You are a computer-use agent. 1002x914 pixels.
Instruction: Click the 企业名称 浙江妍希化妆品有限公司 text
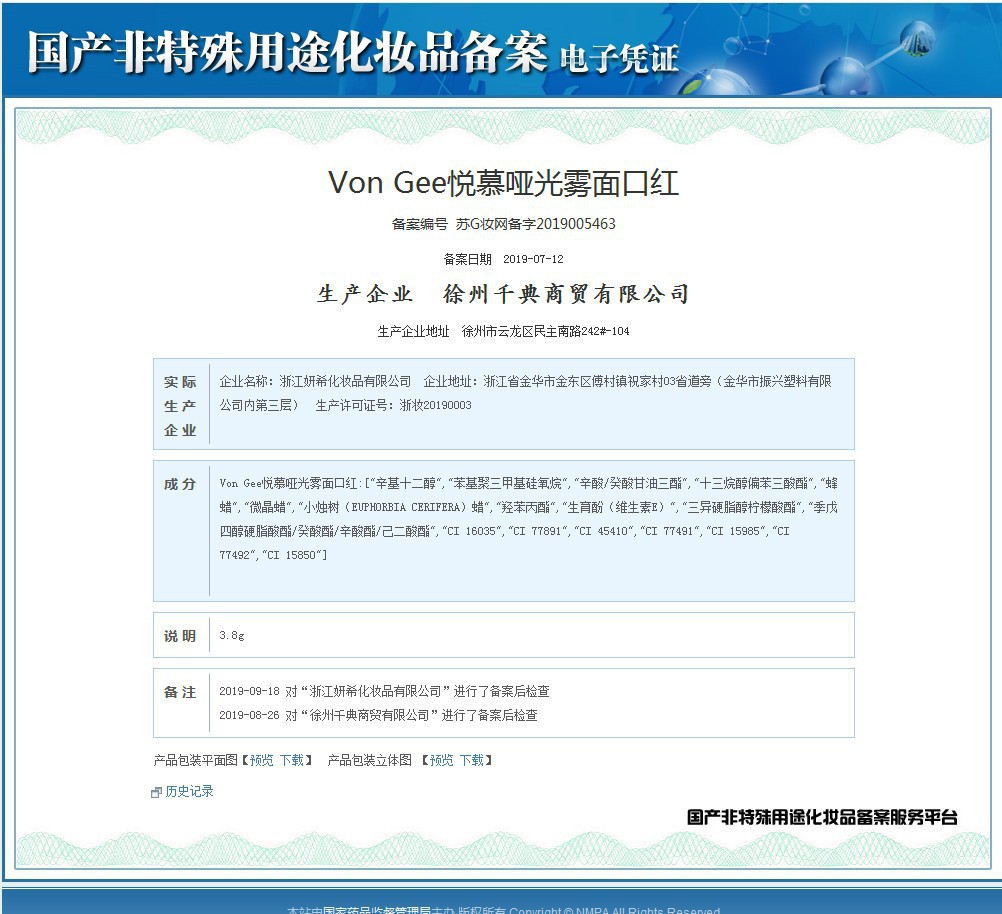coord(315,381)
